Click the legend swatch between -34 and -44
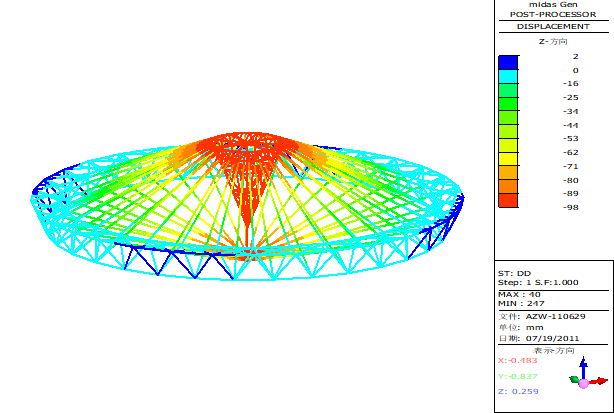Viewport: 614px width, 413px height. 508,117
